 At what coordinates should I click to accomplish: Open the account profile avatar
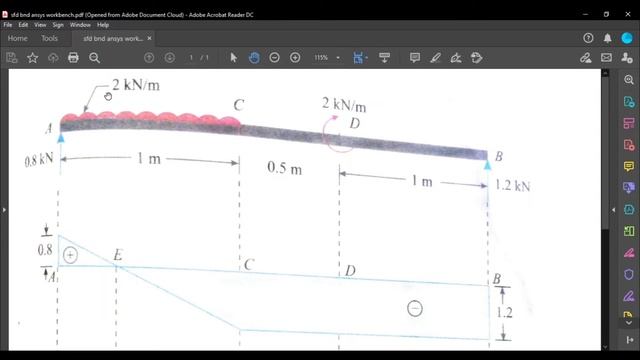tap(627, 38)
